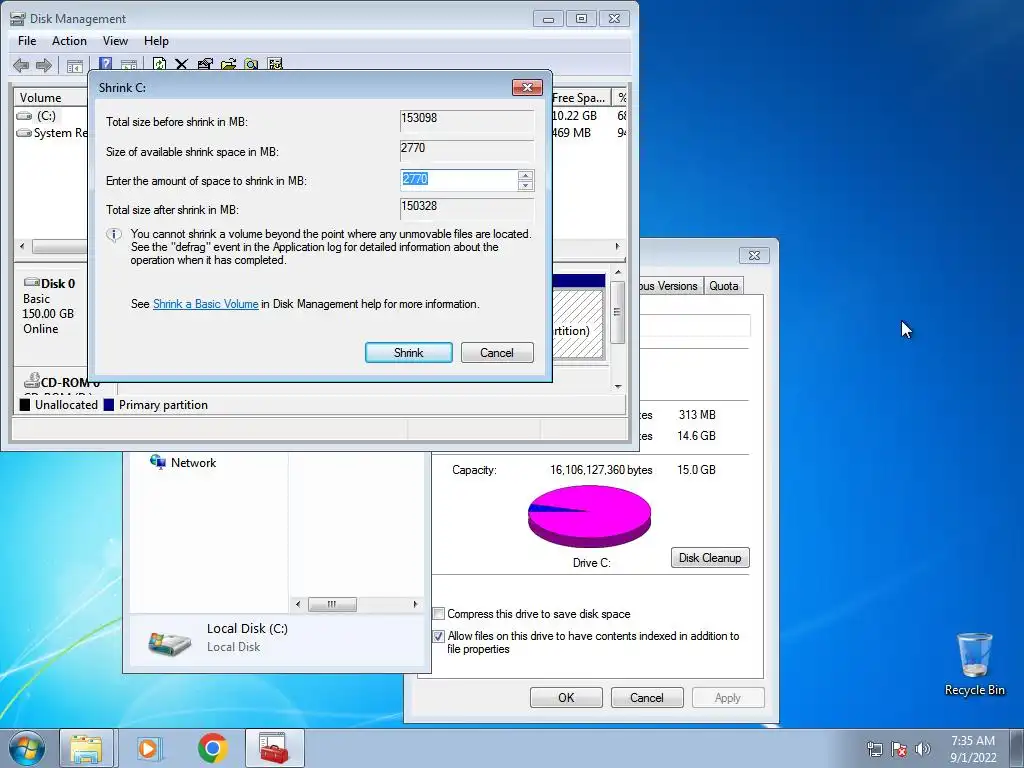
Task: Click the Network icon in Explorer pane
Action: [157, 462]
